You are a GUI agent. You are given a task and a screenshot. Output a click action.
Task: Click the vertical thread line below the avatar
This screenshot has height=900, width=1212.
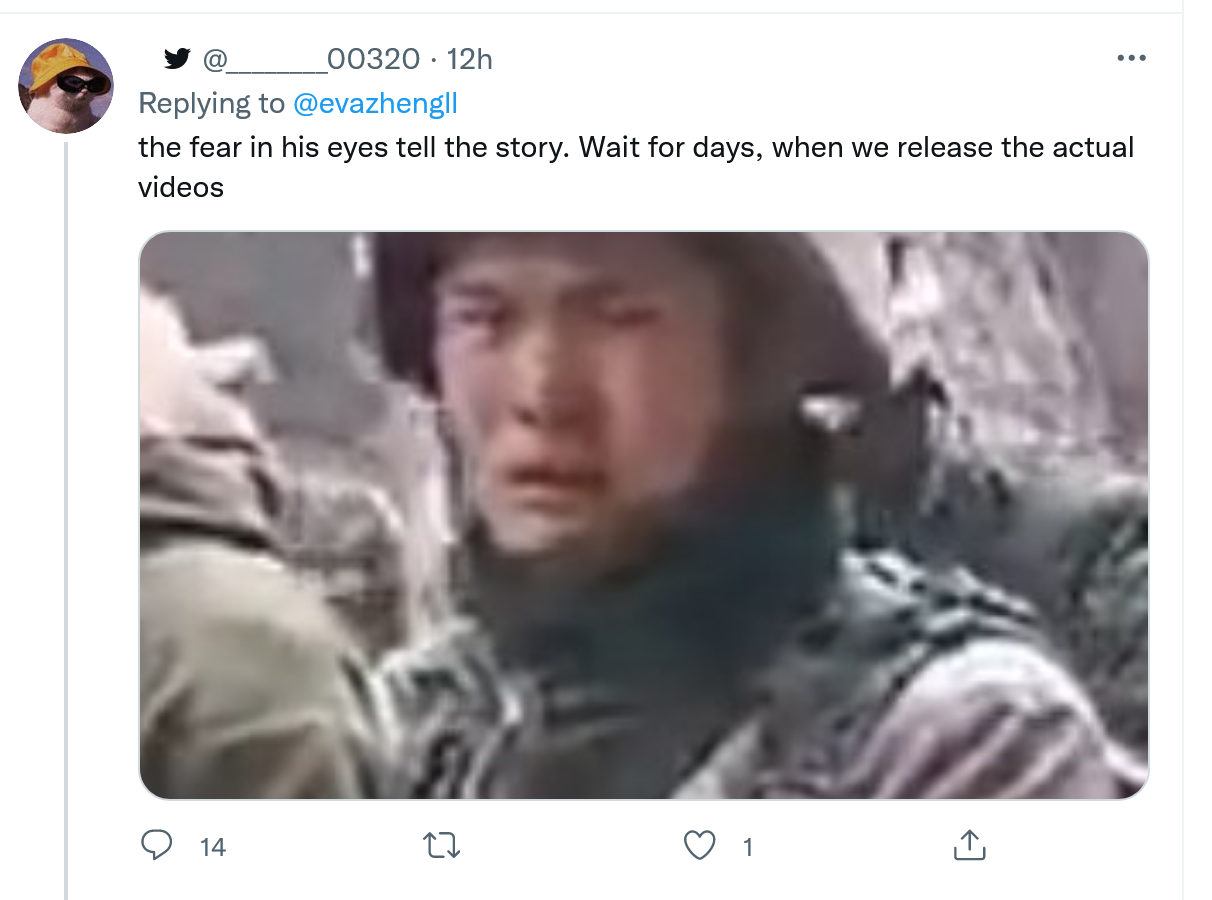pyautogui.click(x=67, y=520)
